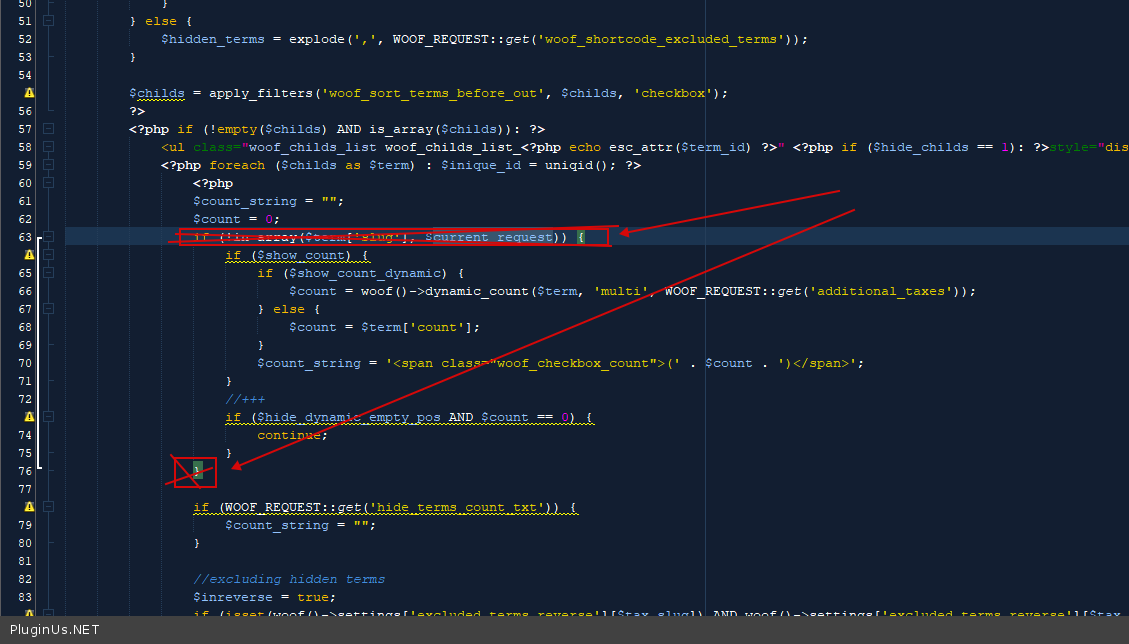
Task: Collapse the foreach block at line 59
Action: tap(49, 165)
